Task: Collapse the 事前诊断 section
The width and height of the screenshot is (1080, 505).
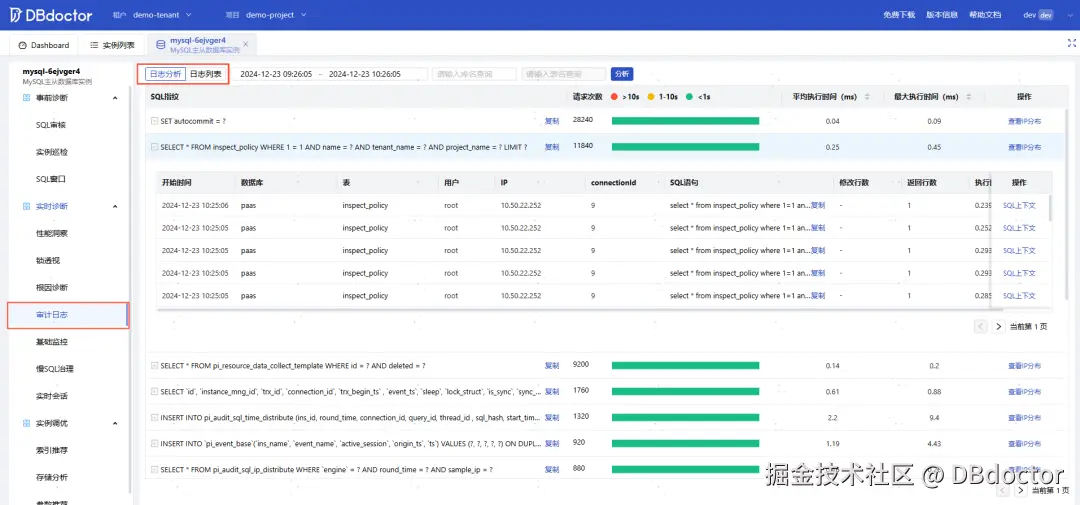Action: click(x=115, y=98)
